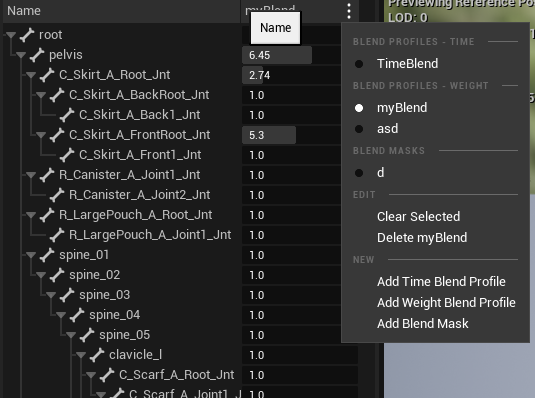Click the bone icon next to root
The height and width of the screenshot is (398, 535).
(x=27, y=35)
